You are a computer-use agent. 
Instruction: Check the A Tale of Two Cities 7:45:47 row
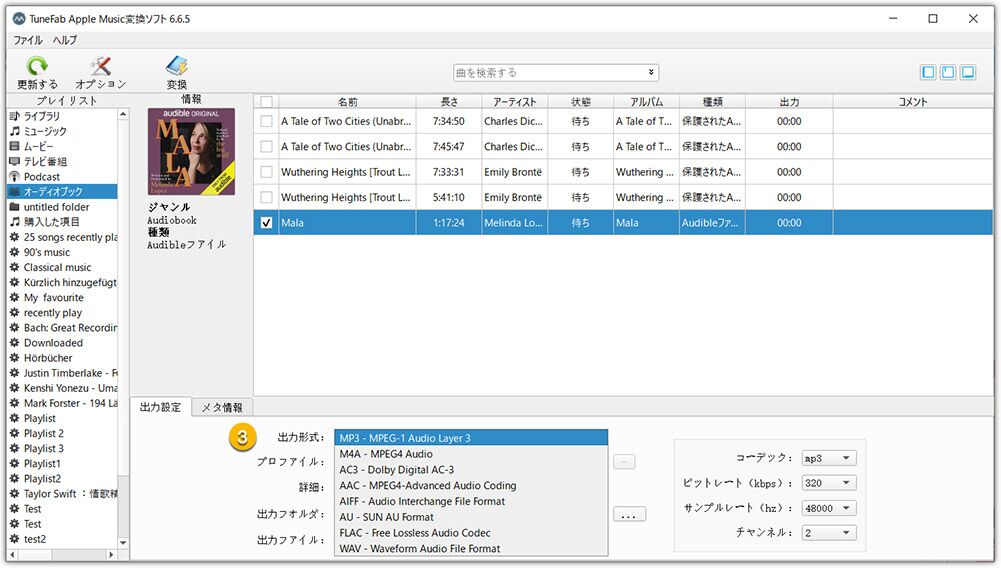pos(266,147)
